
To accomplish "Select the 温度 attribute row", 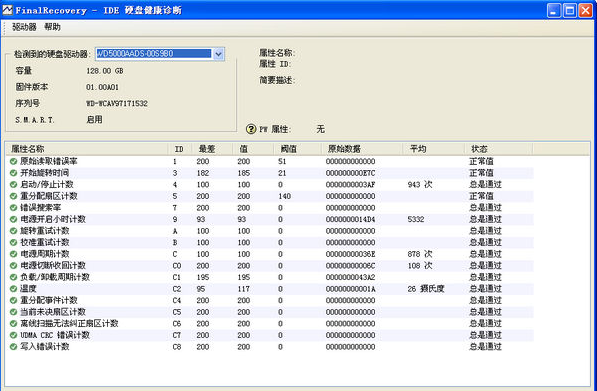I will pyautogui.click(x=270, y=289).
